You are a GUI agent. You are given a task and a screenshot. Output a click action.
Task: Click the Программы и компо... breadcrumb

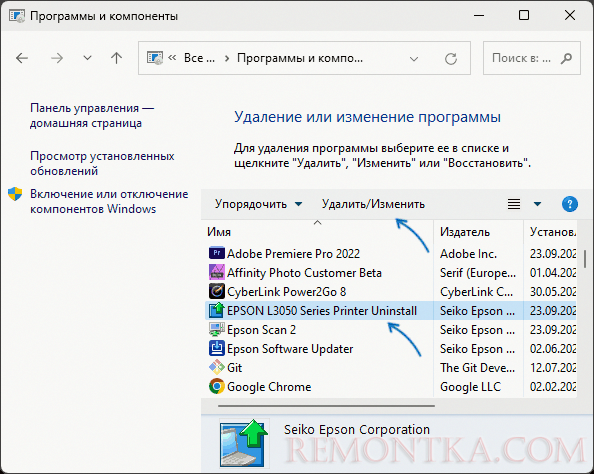(x=300, y=58)
